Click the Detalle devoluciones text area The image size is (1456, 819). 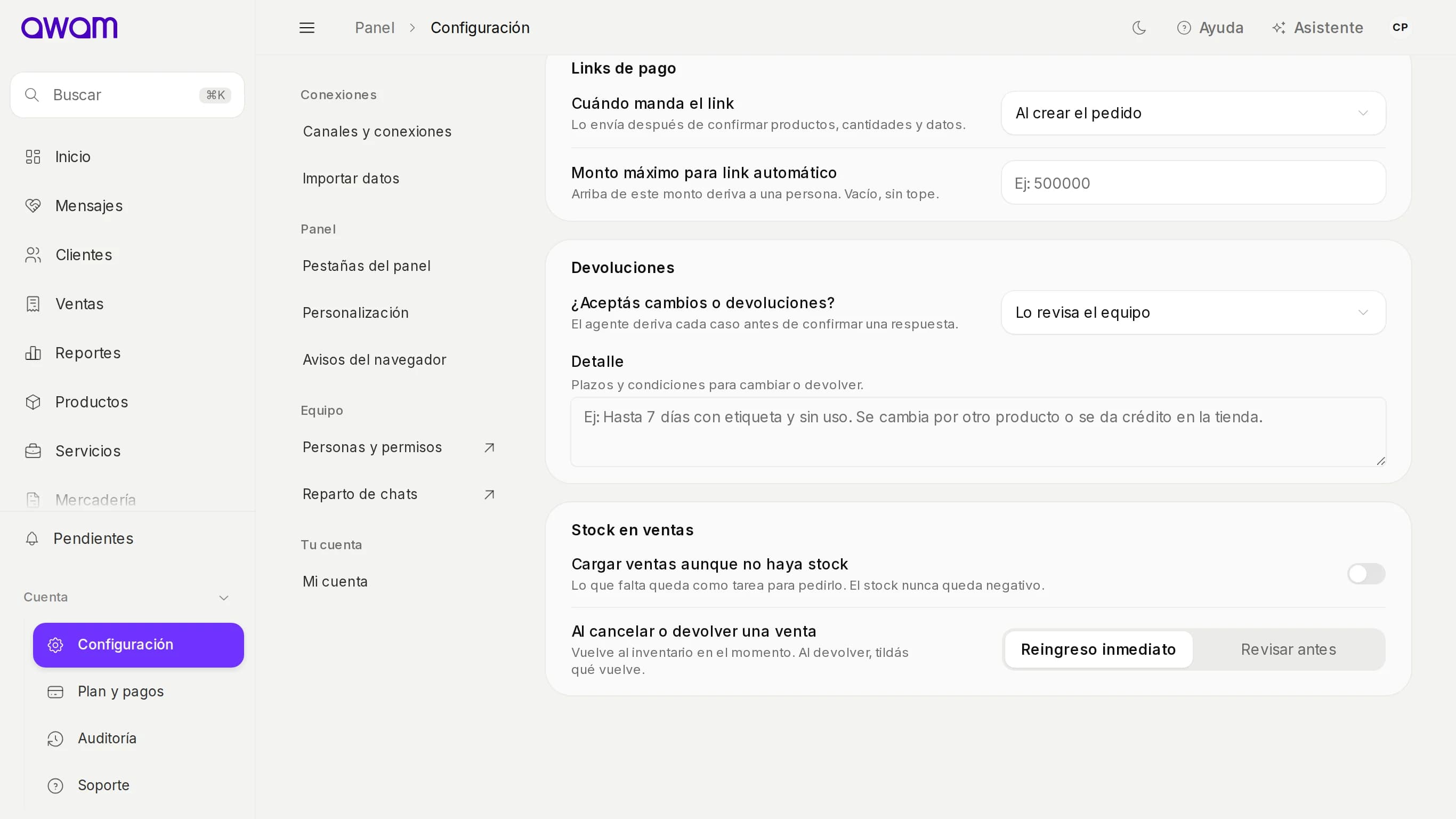978,432
